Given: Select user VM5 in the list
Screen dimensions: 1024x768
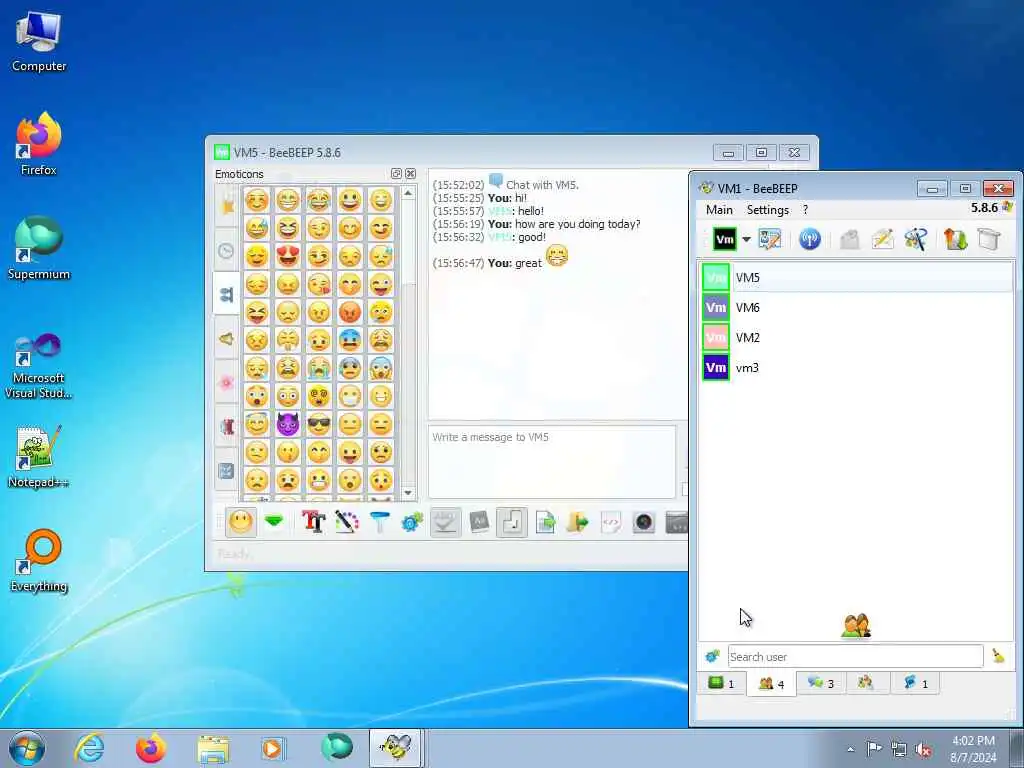Looking at the screenshot, I should tap(857, 278).
